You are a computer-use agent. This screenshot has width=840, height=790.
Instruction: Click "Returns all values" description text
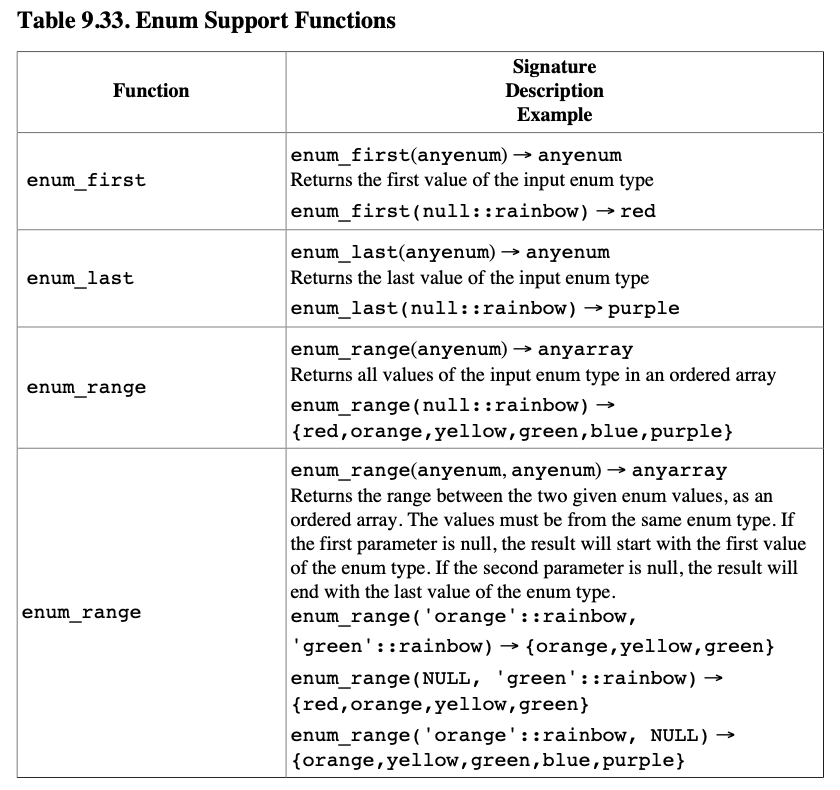pos(533,375)
